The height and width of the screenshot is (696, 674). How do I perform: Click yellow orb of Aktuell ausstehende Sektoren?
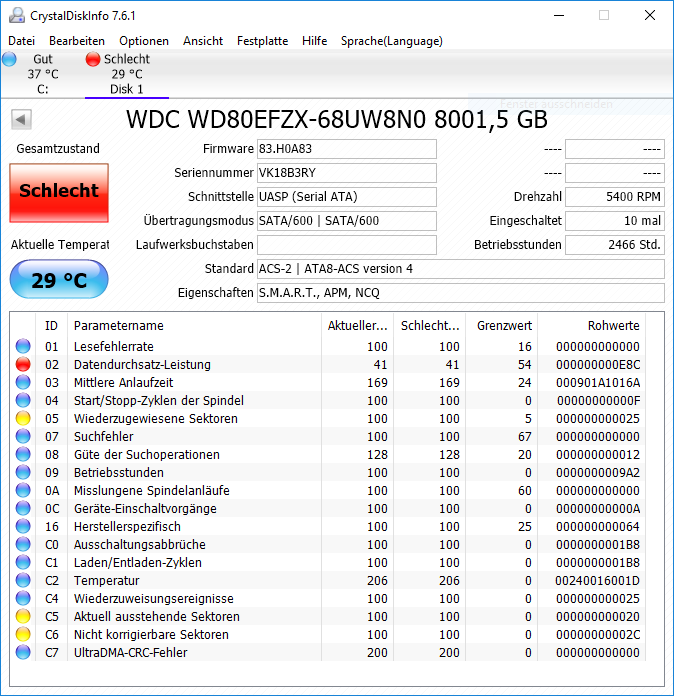[23, 616]
